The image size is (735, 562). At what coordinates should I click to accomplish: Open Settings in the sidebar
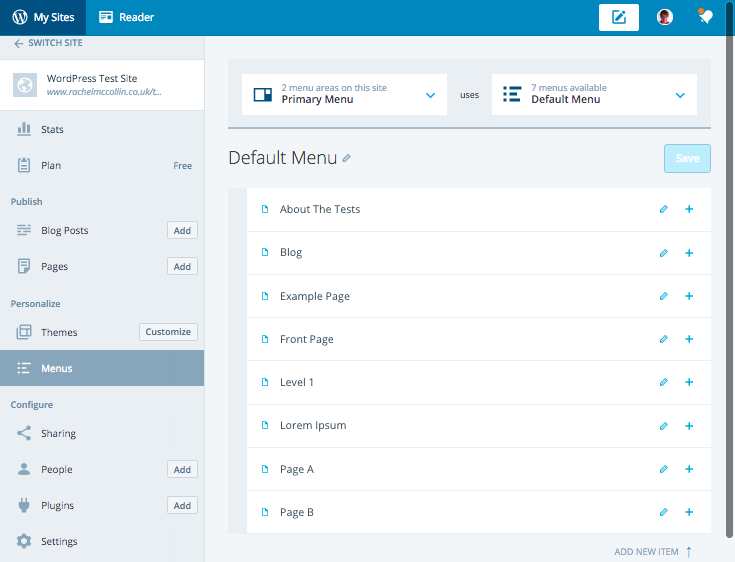coord(59,541)
